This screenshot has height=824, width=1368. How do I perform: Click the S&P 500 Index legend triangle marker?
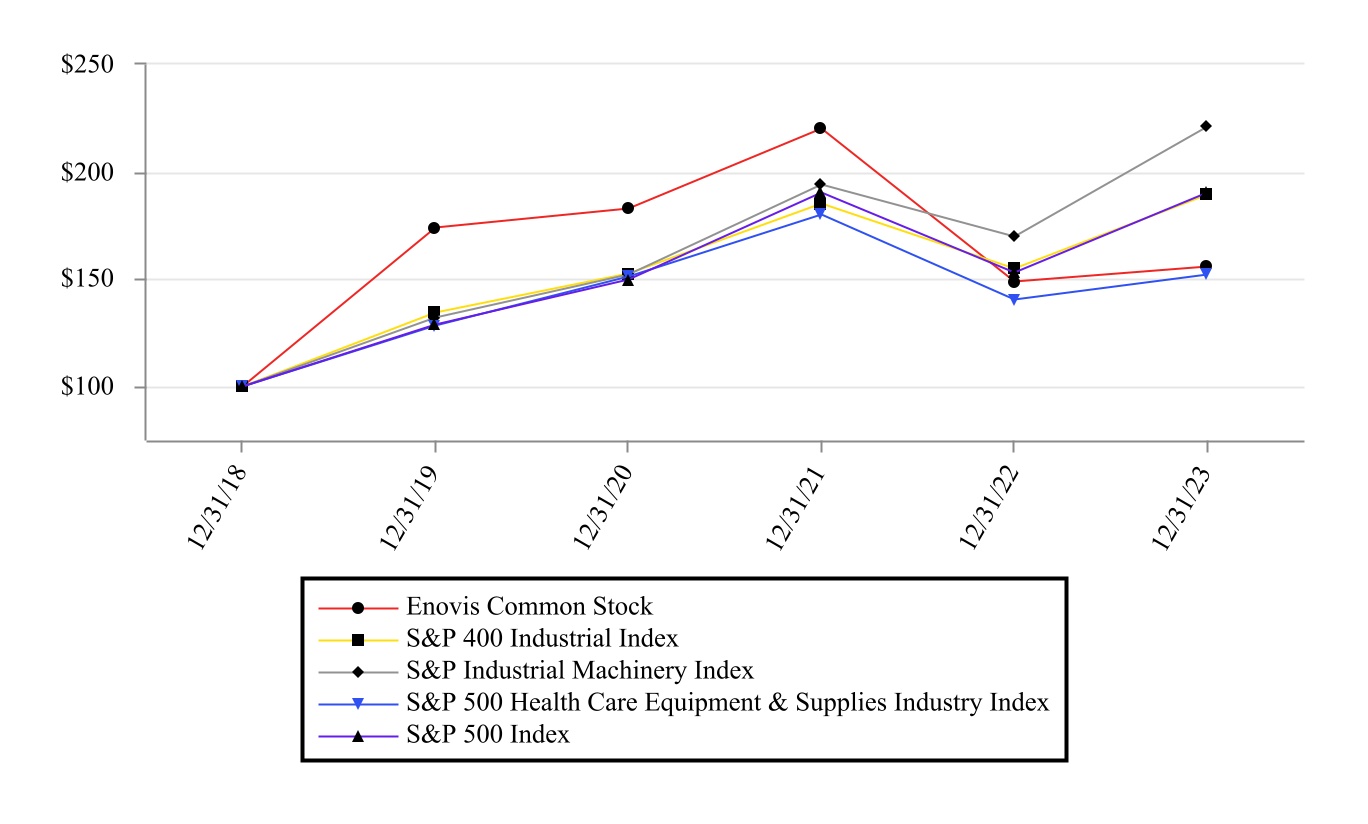click(x=357, y=735)
